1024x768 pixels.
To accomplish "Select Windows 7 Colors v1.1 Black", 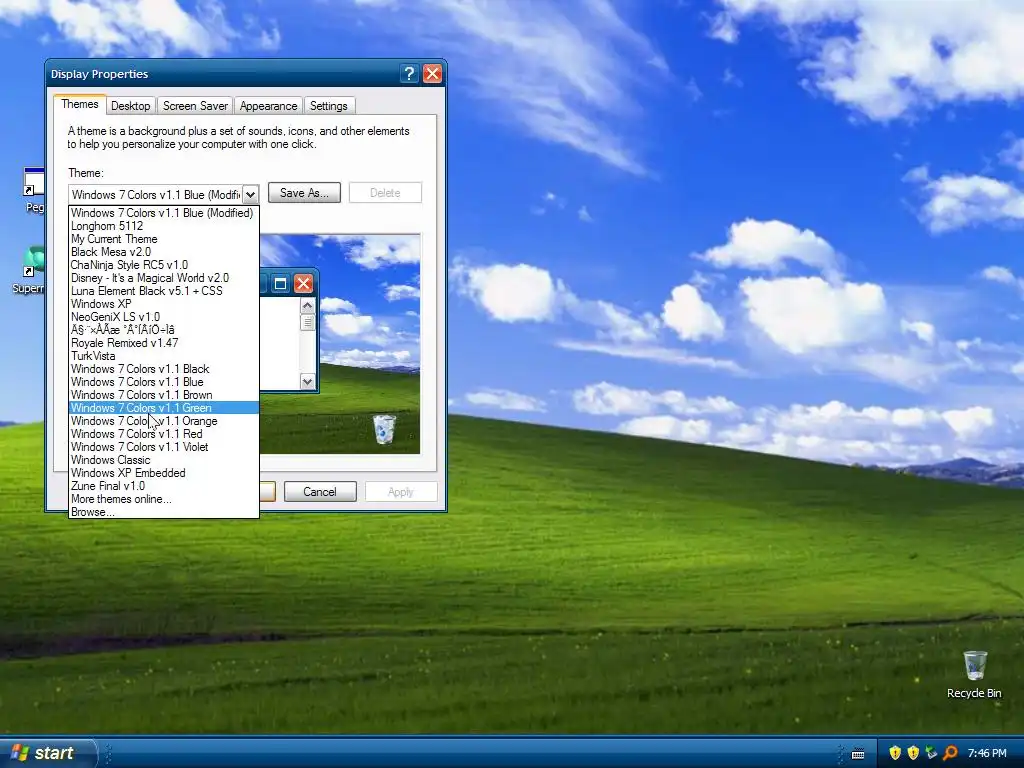I will [164, 369].
